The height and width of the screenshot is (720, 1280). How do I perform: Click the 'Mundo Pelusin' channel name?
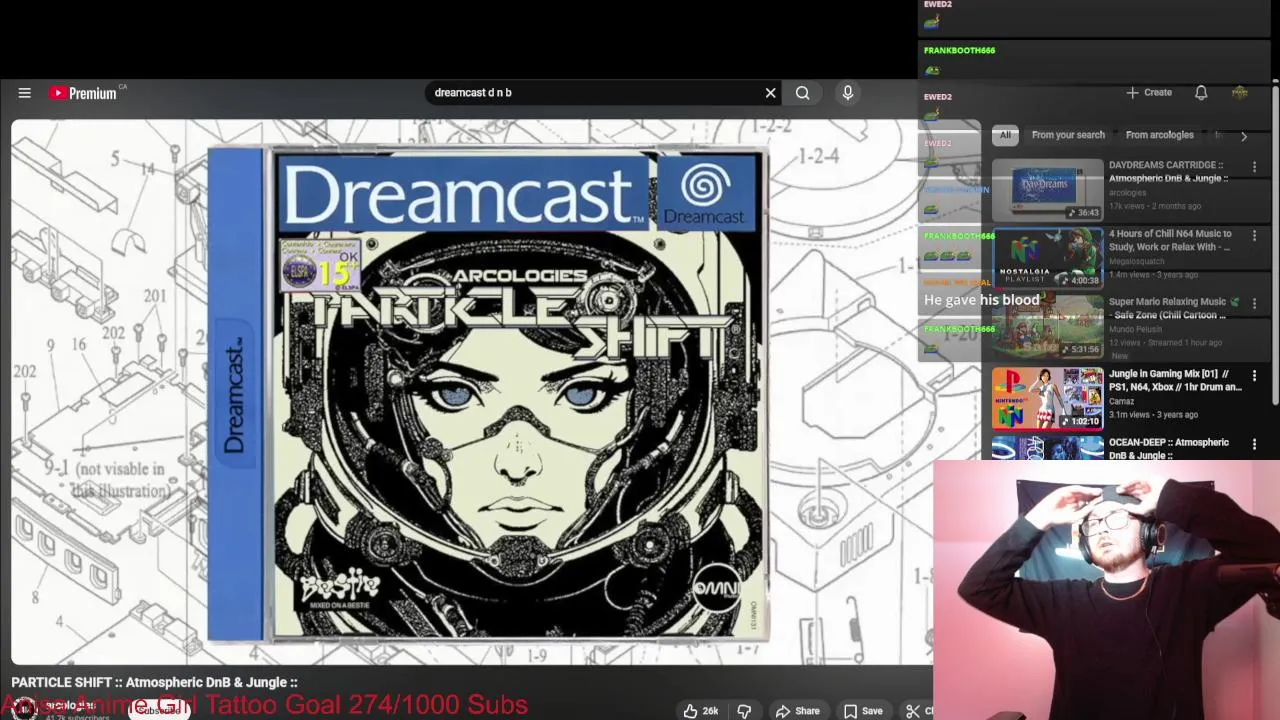pos(1135,329)
